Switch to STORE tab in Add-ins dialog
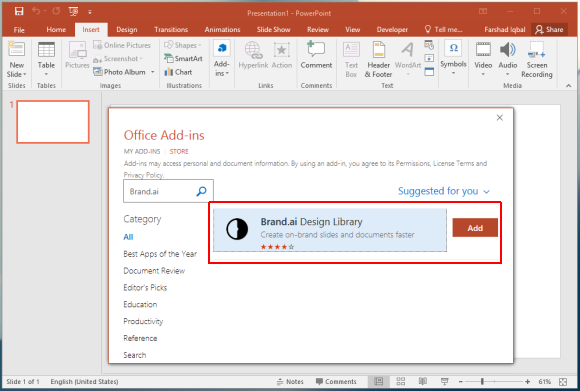Image resolution: width=580 pixels, height=391 pixels. point(179,151)
